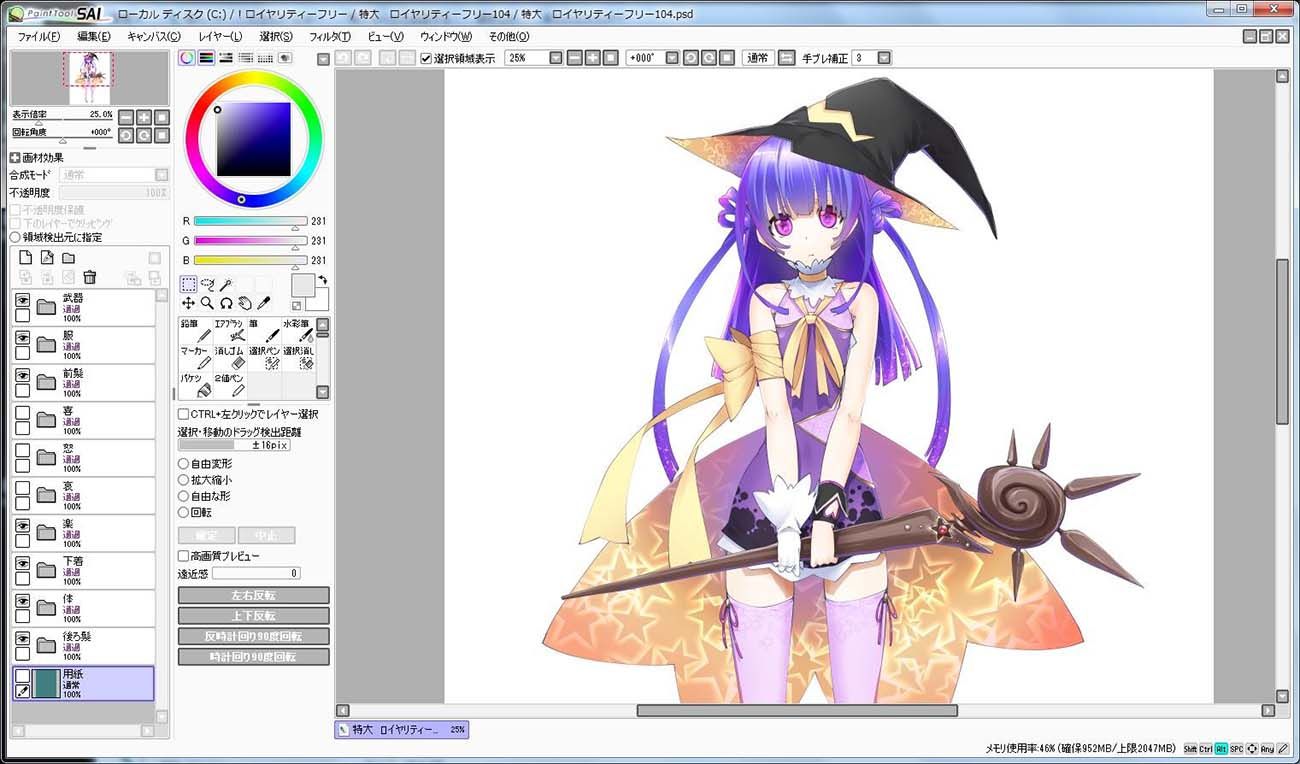
Task: Select the magic wand tool
Action: (x=226, y=284)
